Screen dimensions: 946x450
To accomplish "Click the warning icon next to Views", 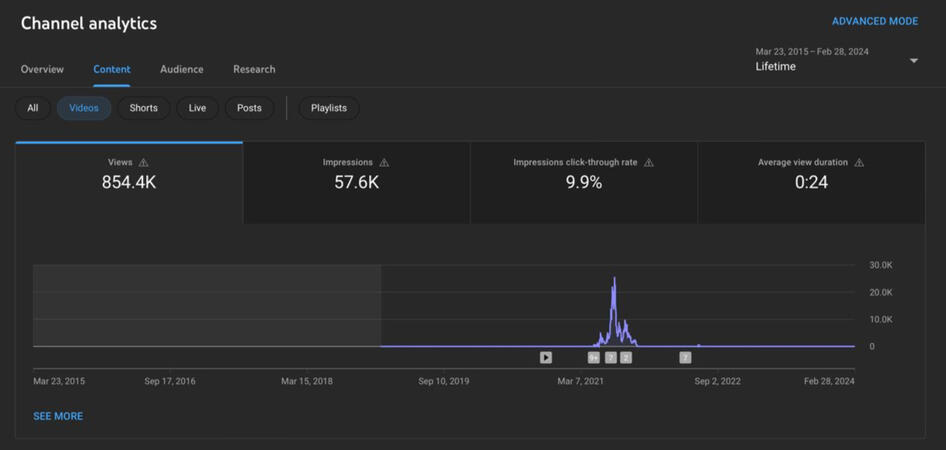I will [x=143, y=163].
